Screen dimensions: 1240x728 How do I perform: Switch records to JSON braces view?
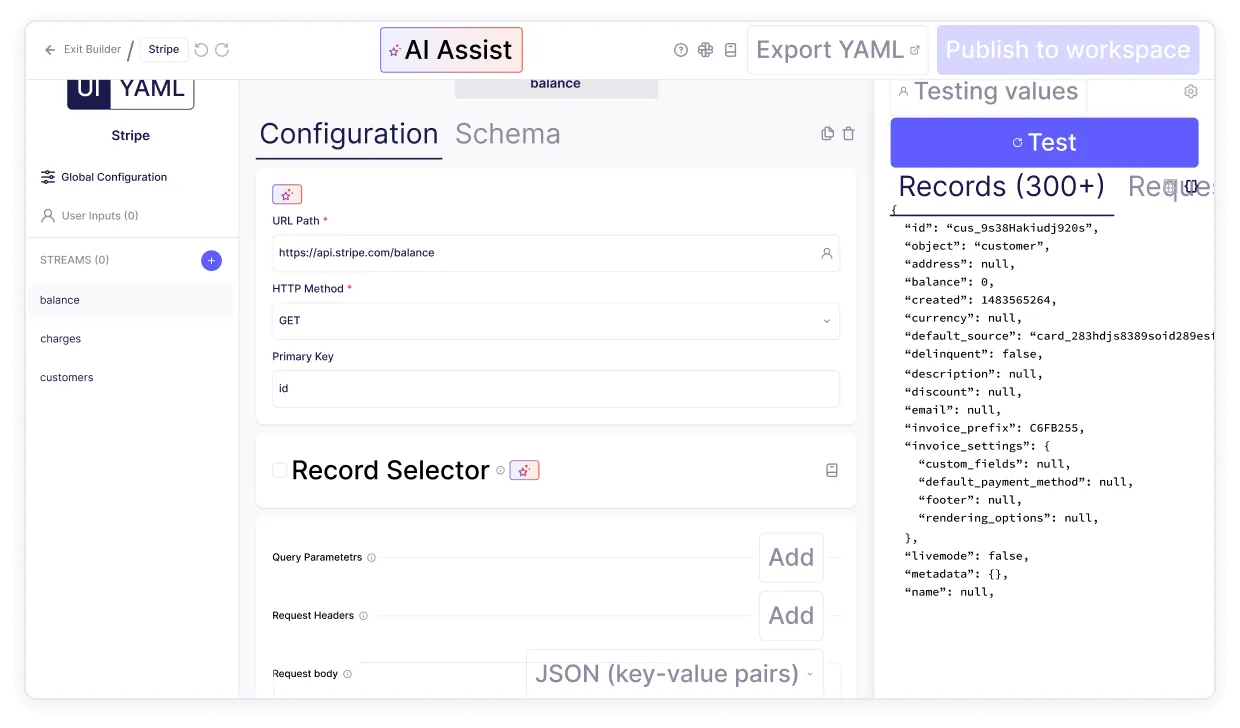tap(1192, 187)
